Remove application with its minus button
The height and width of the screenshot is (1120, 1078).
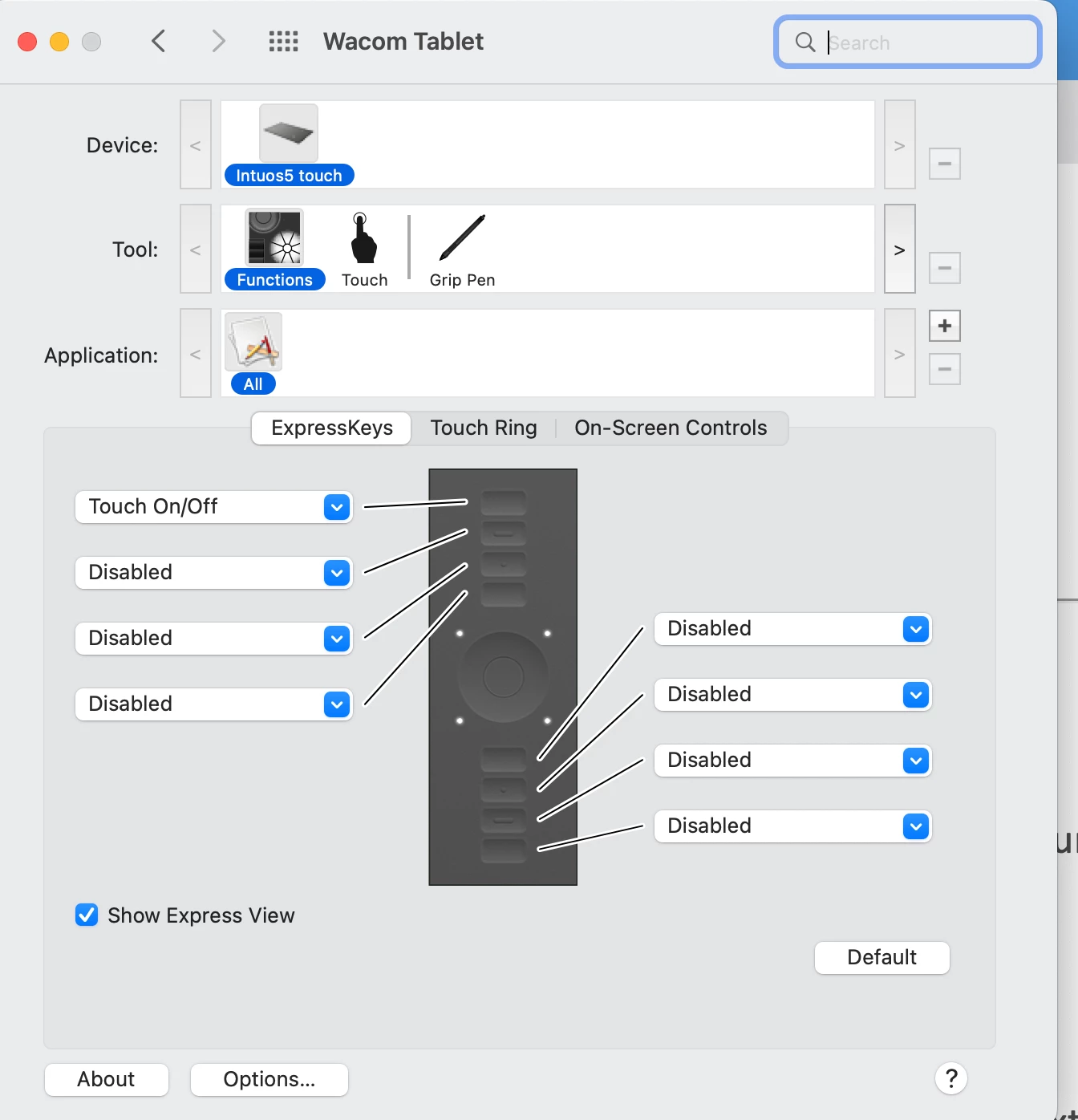click(945, 369)
